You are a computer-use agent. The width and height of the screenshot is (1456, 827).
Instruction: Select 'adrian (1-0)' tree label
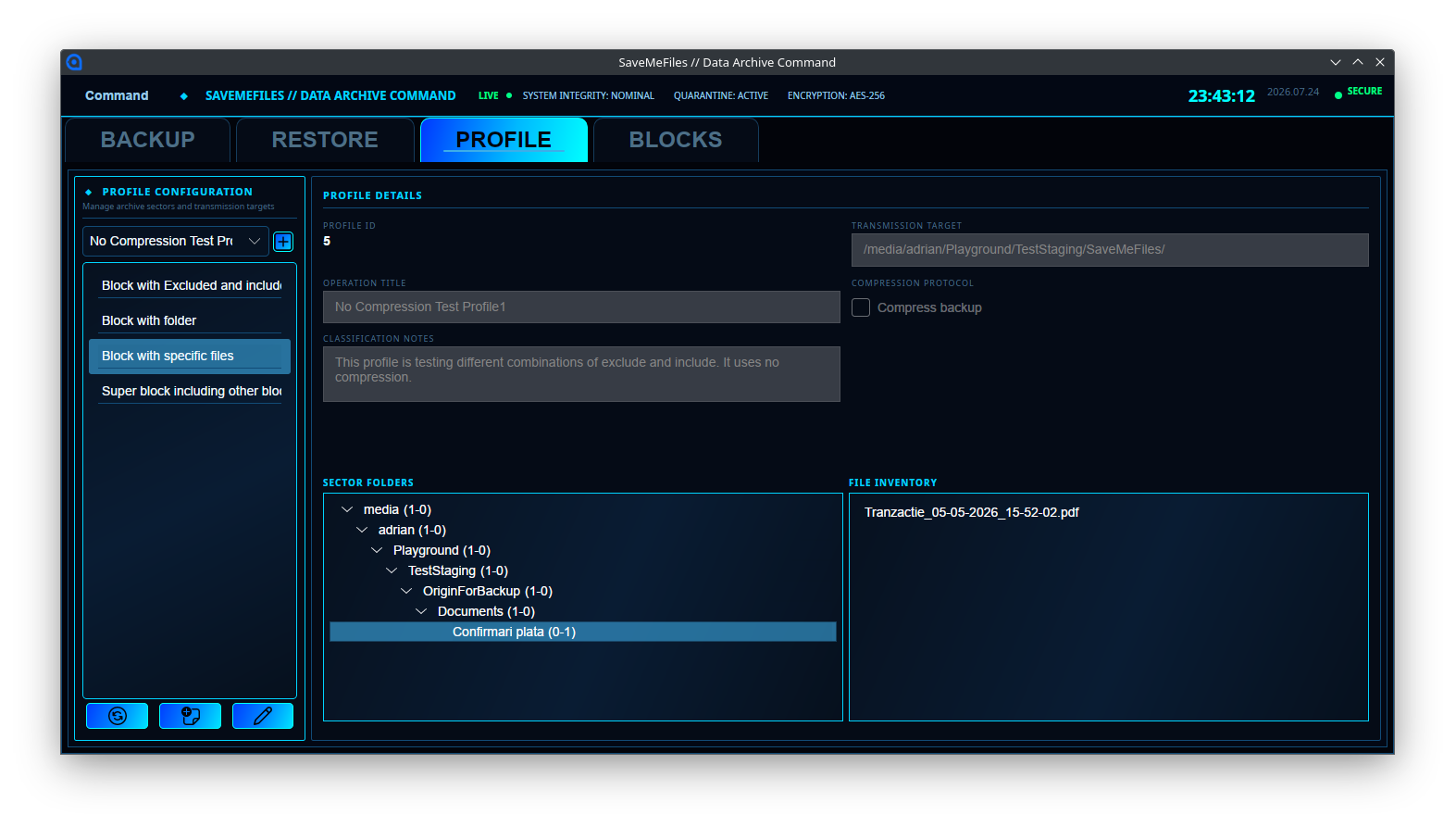point(412,530)
